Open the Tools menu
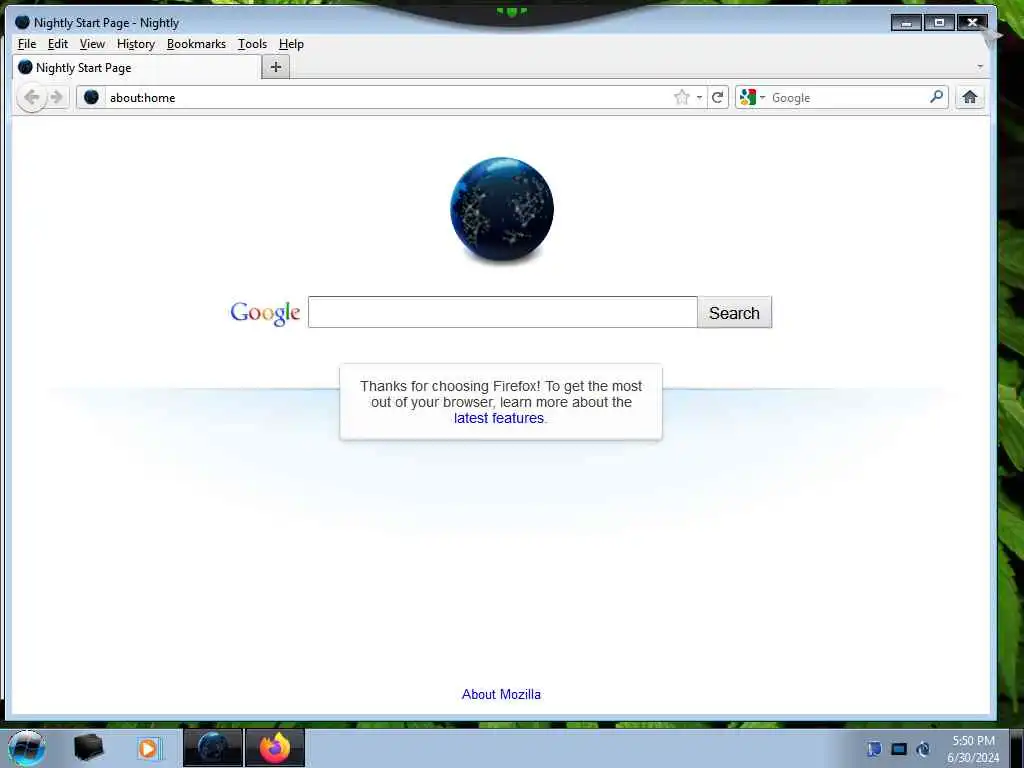The height and width of the screenshot is (768, 1024). click(x=252, y=44)
